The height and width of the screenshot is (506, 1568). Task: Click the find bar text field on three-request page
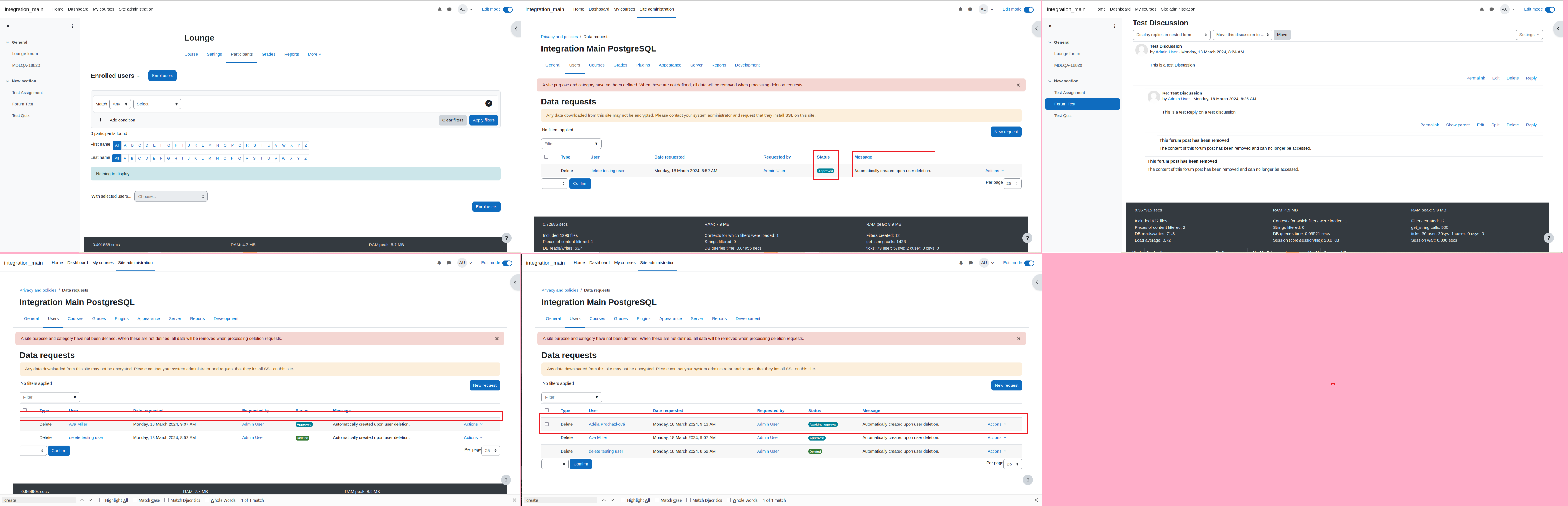pyautogui.click(x=561, y=500)
